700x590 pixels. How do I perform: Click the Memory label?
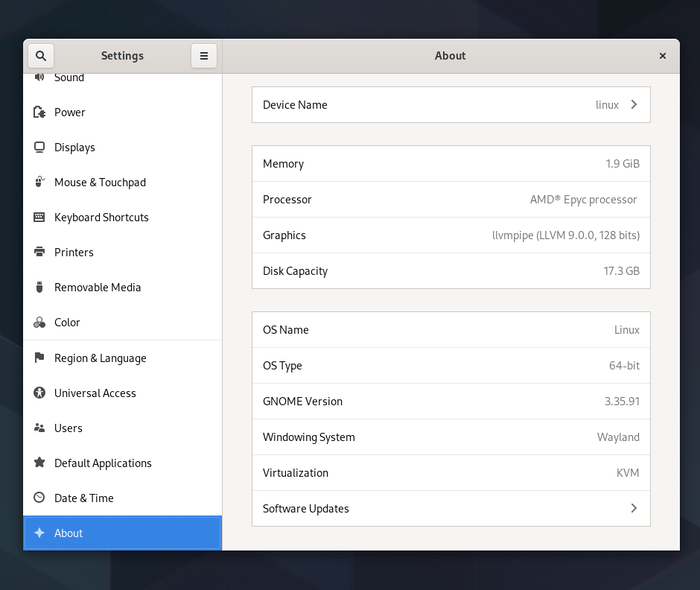point(283,164)
